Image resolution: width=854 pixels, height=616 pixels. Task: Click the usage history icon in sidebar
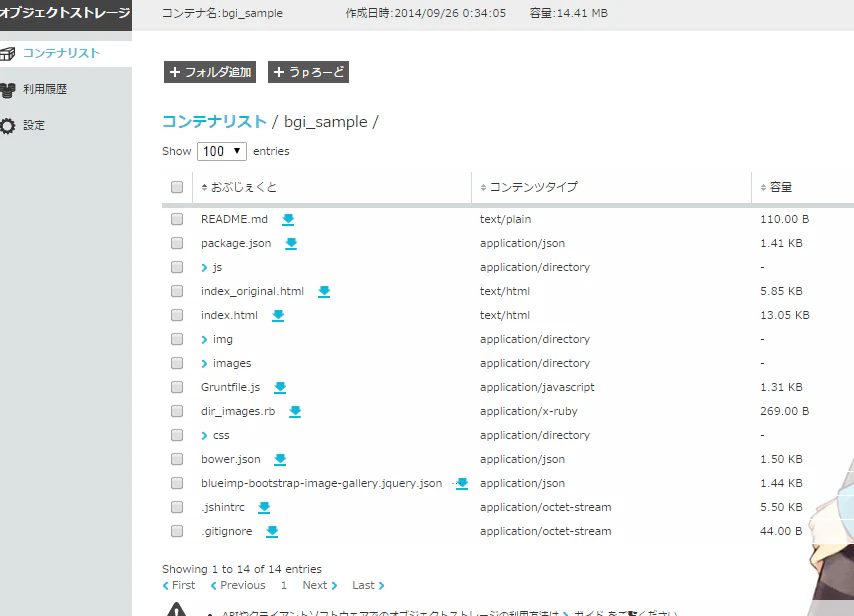[8, 89]
